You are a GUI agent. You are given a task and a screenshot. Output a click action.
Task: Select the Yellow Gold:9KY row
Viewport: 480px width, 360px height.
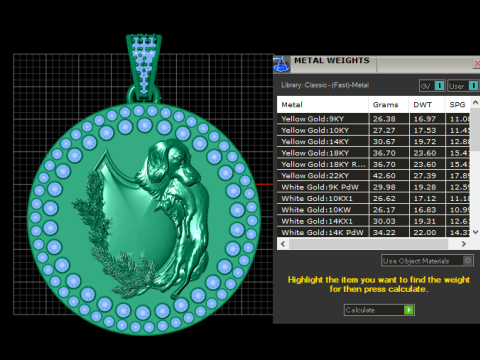tap(373, 119)
